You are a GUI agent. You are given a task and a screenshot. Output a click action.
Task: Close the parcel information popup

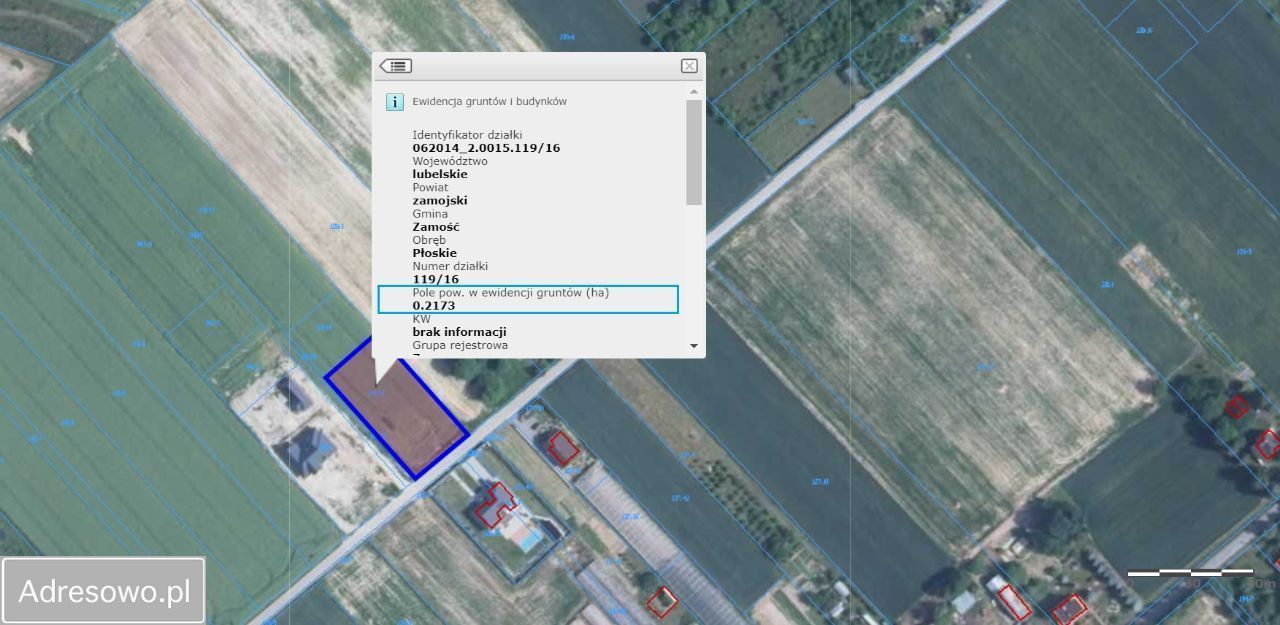point(689,66)
